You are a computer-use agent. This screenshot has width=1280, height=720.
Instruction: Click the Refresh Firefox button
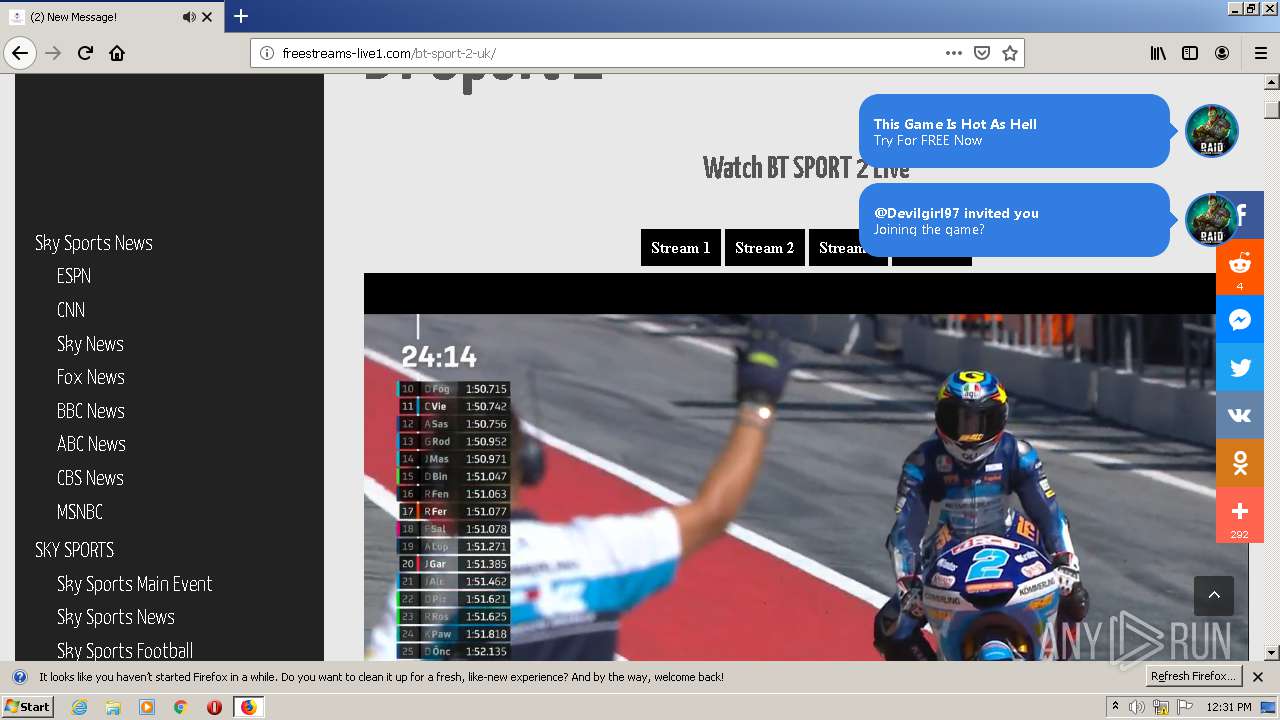pyautogui.click(x=1194, y=677)
